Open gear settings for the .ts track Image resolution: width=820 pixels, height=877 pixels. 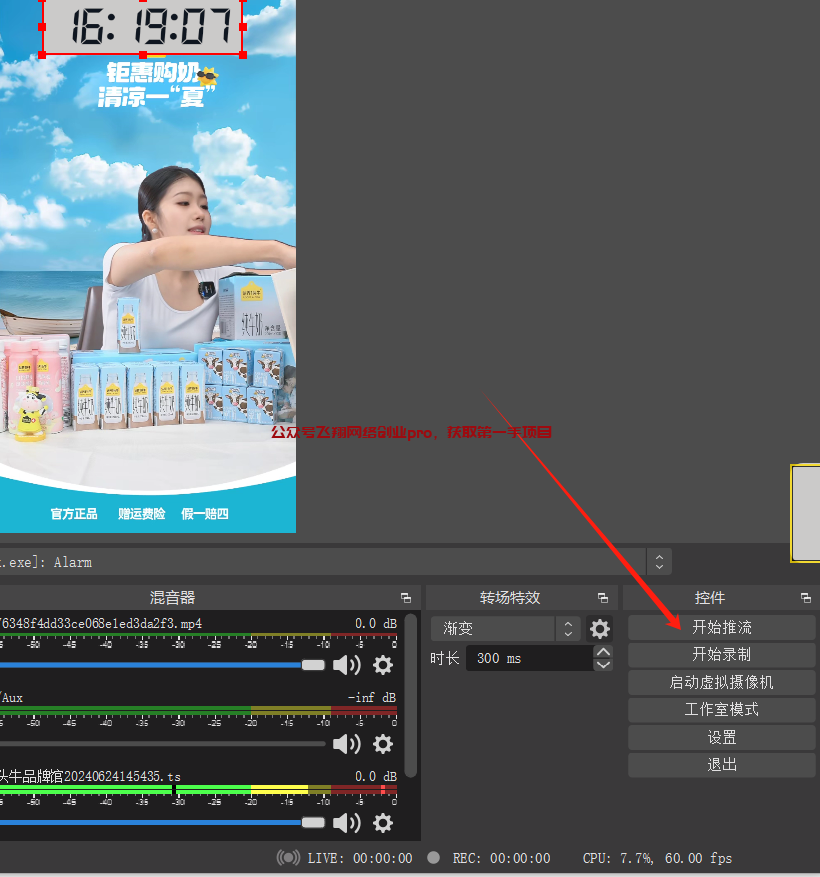tap(383, 823)
